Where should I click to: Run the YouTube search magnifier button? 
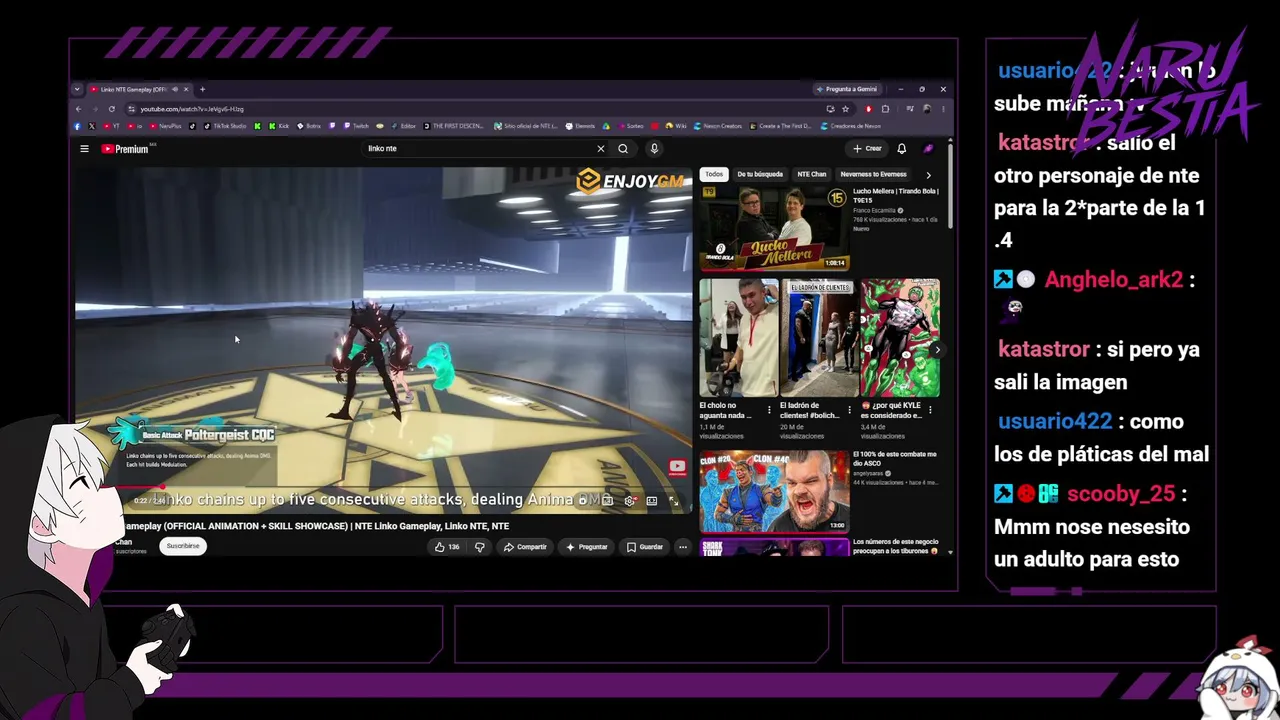(x=623, y=149)
